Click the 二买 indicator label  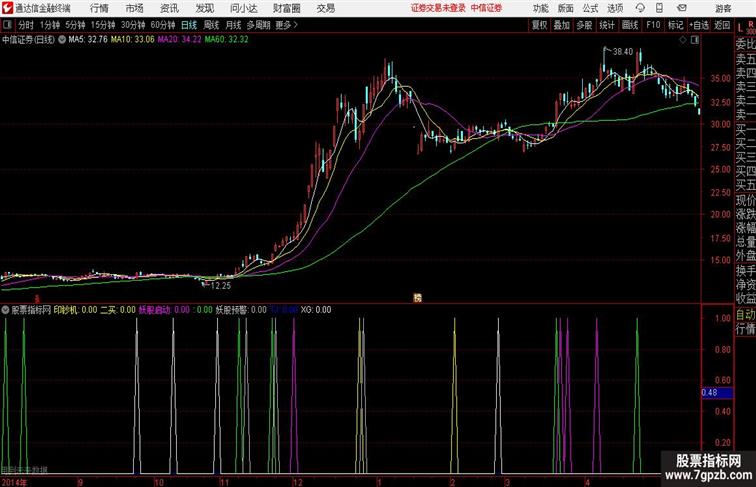(108, 310)
